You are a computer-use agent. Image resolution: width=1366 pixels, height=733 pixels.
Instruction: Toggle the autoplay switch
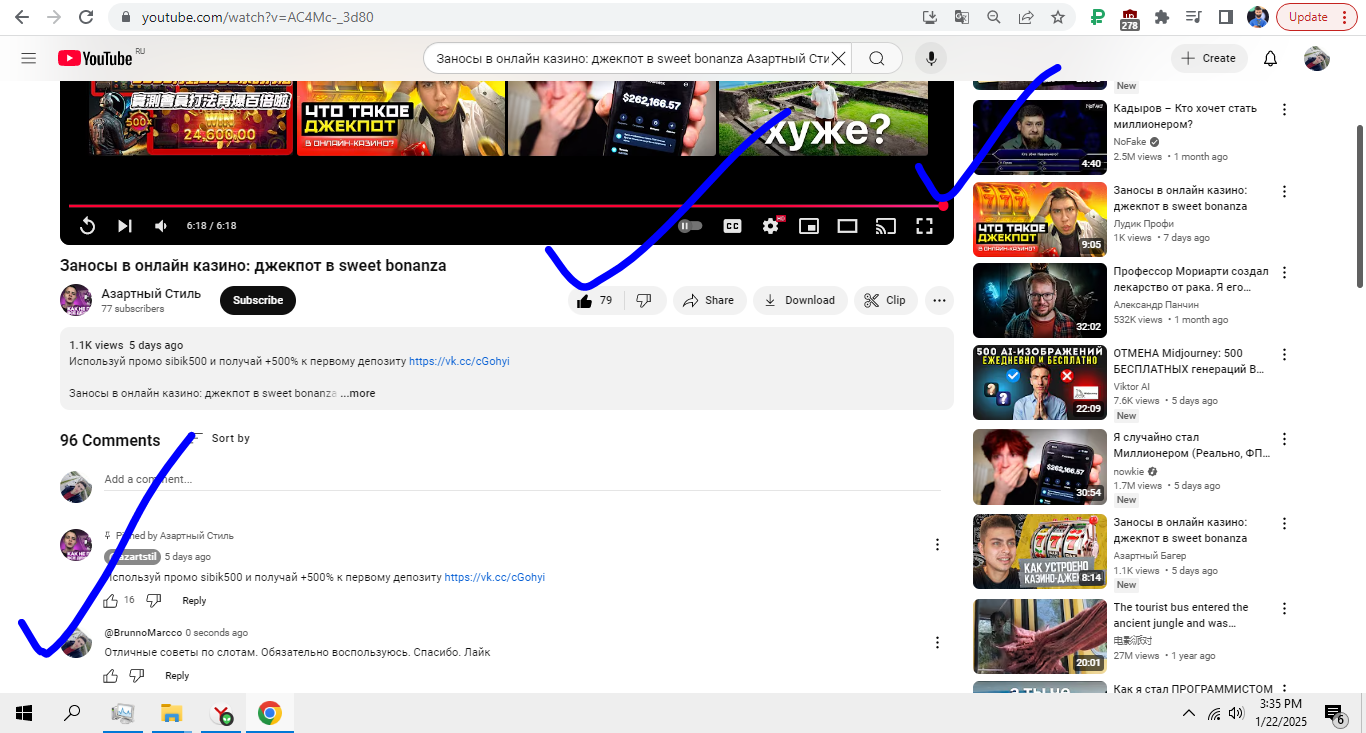691,226
